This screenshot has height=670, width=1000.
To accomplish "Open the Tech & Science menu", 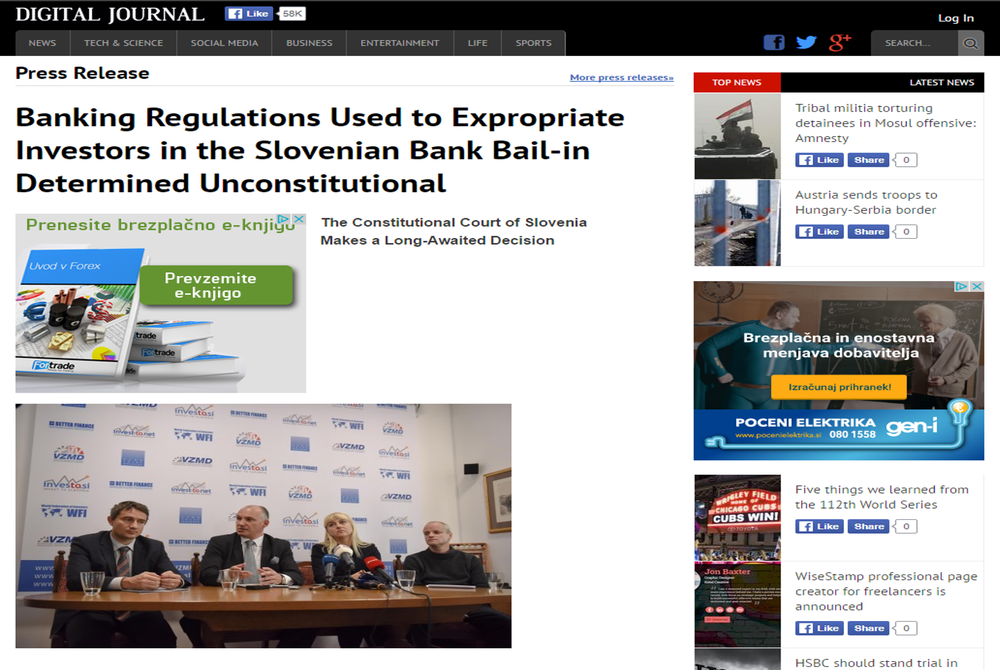I will pyautogui.click(x=123, y=43).
